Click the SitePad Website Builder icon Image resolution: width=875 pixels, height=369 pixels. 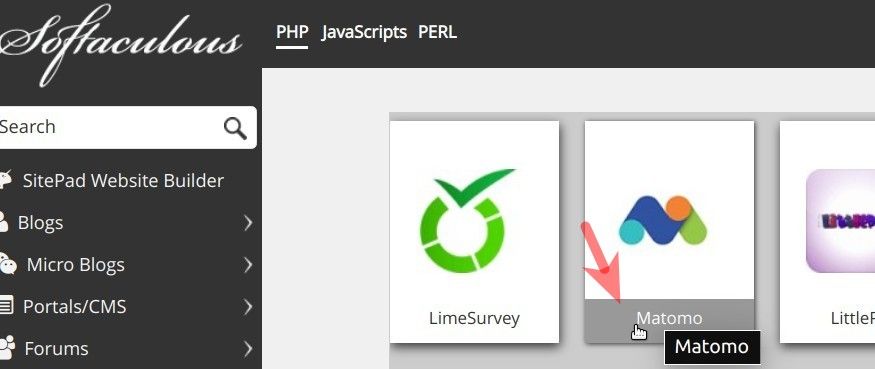pos(6,180)
